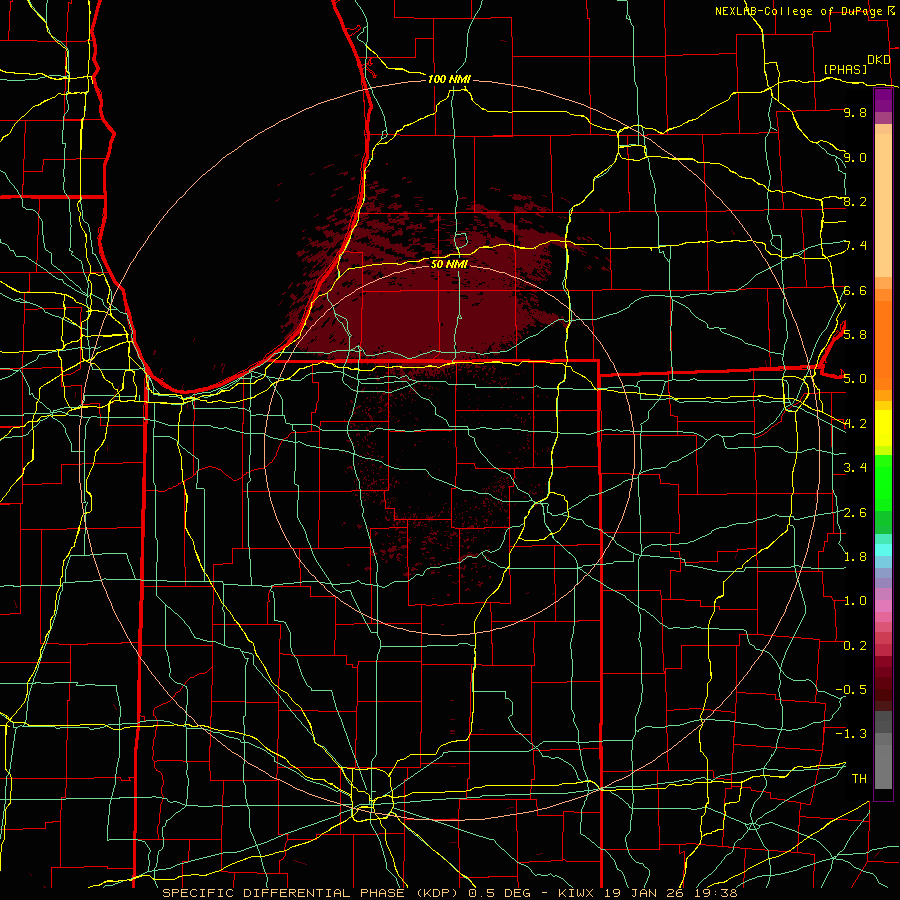Click the 9.8 scale value
The width and height of the screenshot is (900, 900).
(x=855, y=112)
